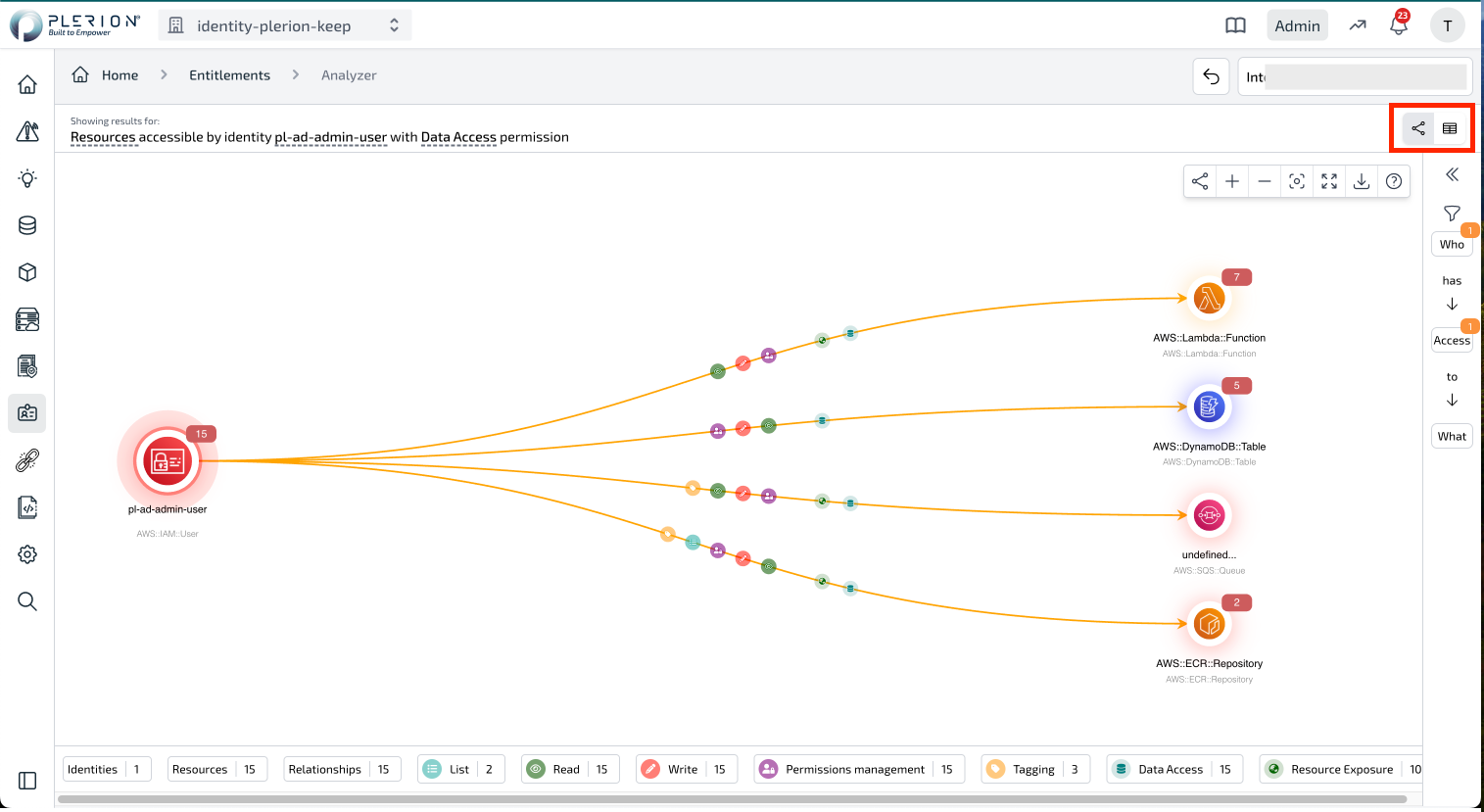
Task: Click the filter funnel icon
Action: 1453,214
